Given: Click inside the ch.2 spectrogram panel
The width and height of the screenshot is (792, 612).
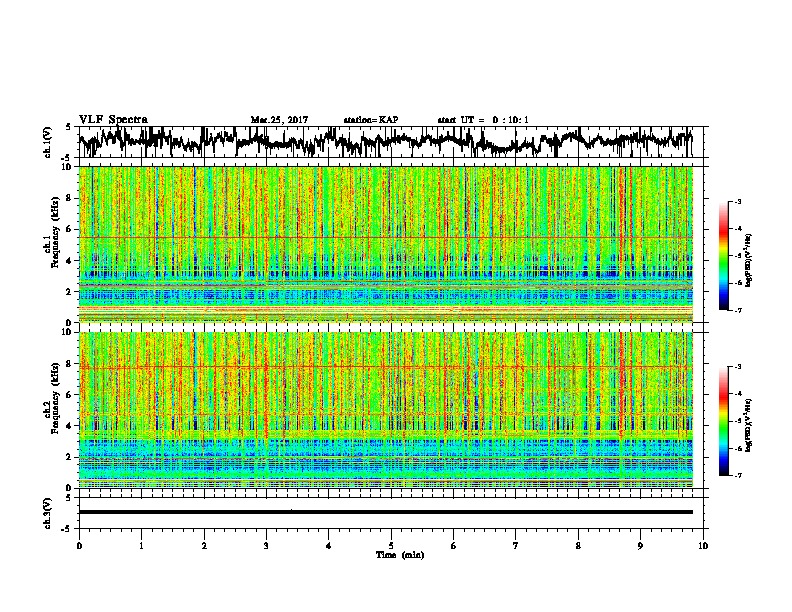Looking at the screenshot, I should pos(385,410).
